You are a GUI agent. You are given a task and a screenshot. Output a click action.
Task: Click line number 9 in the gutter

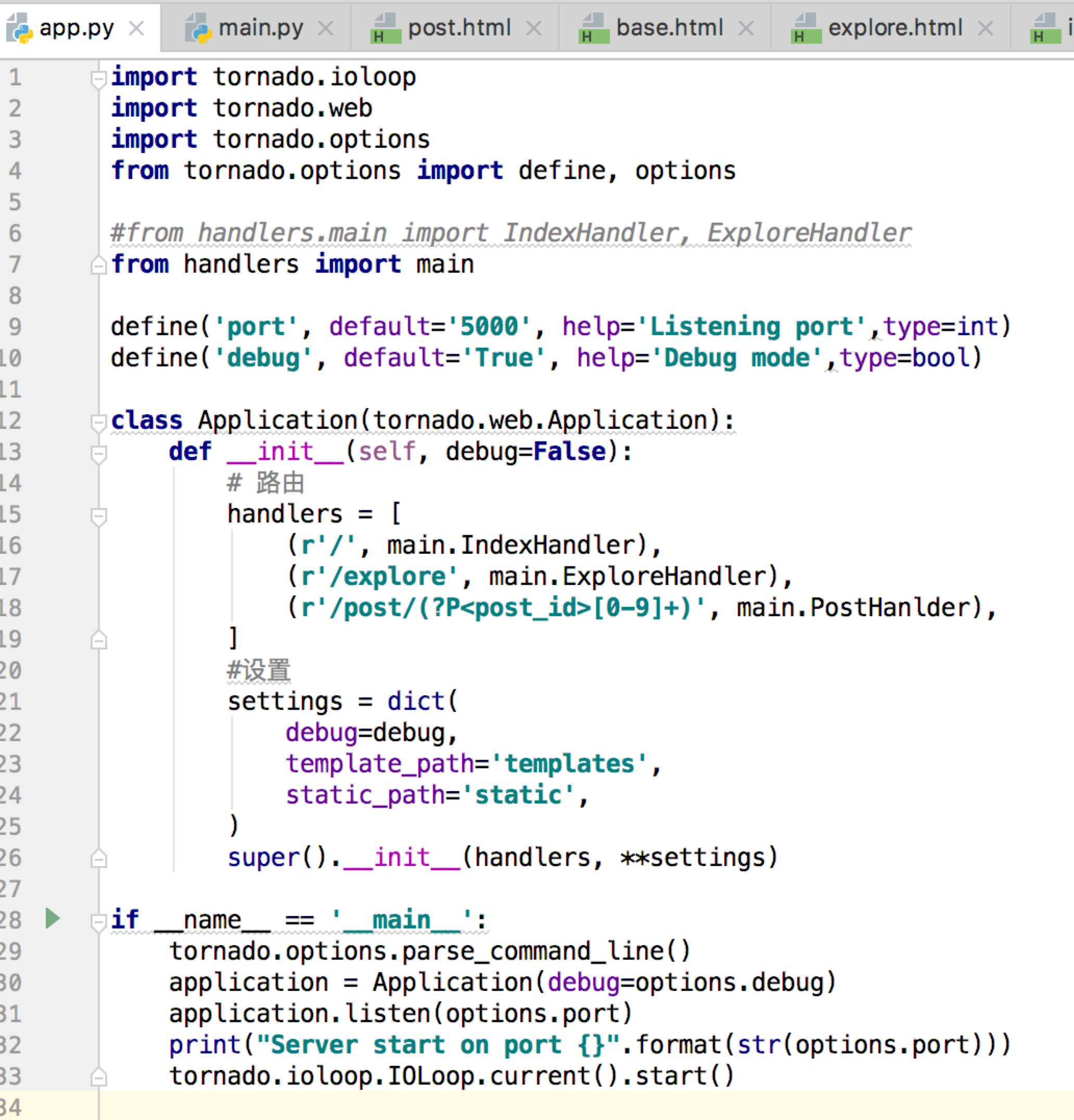click(x=15, y=327)
